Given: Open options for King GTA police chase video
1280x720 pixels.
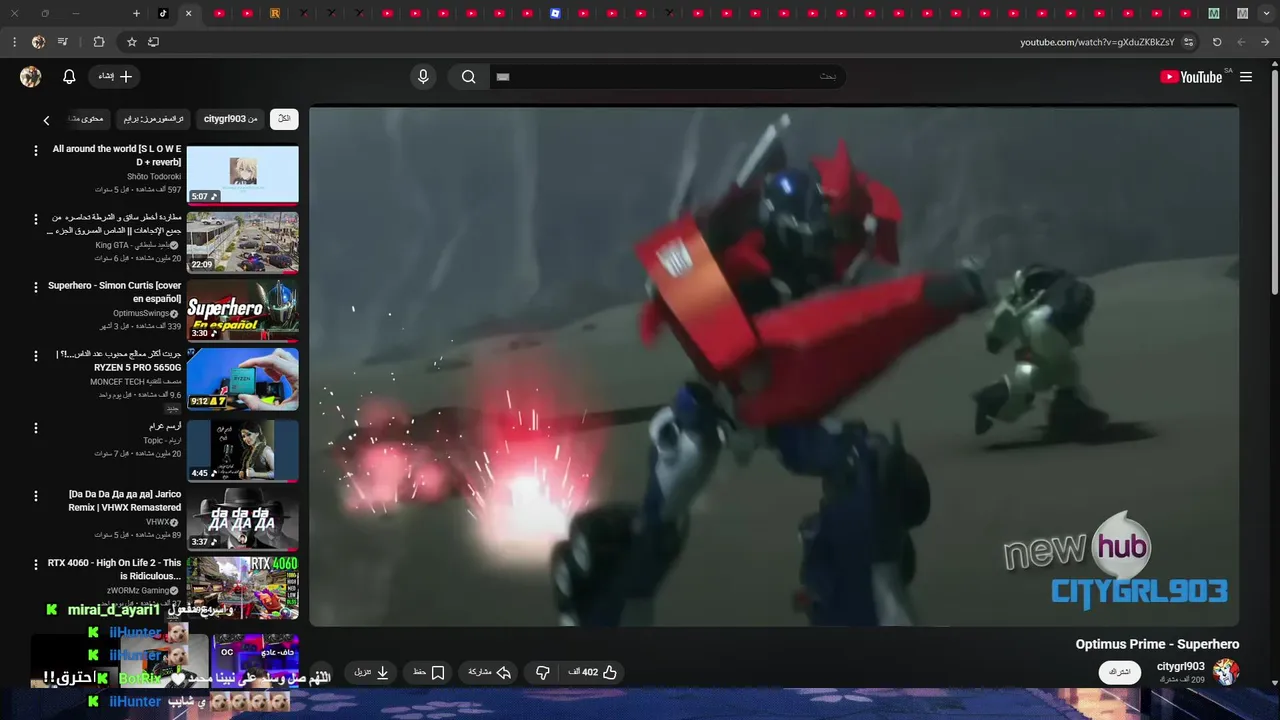Looking at the screenshot, I should (x=36, y=219).
